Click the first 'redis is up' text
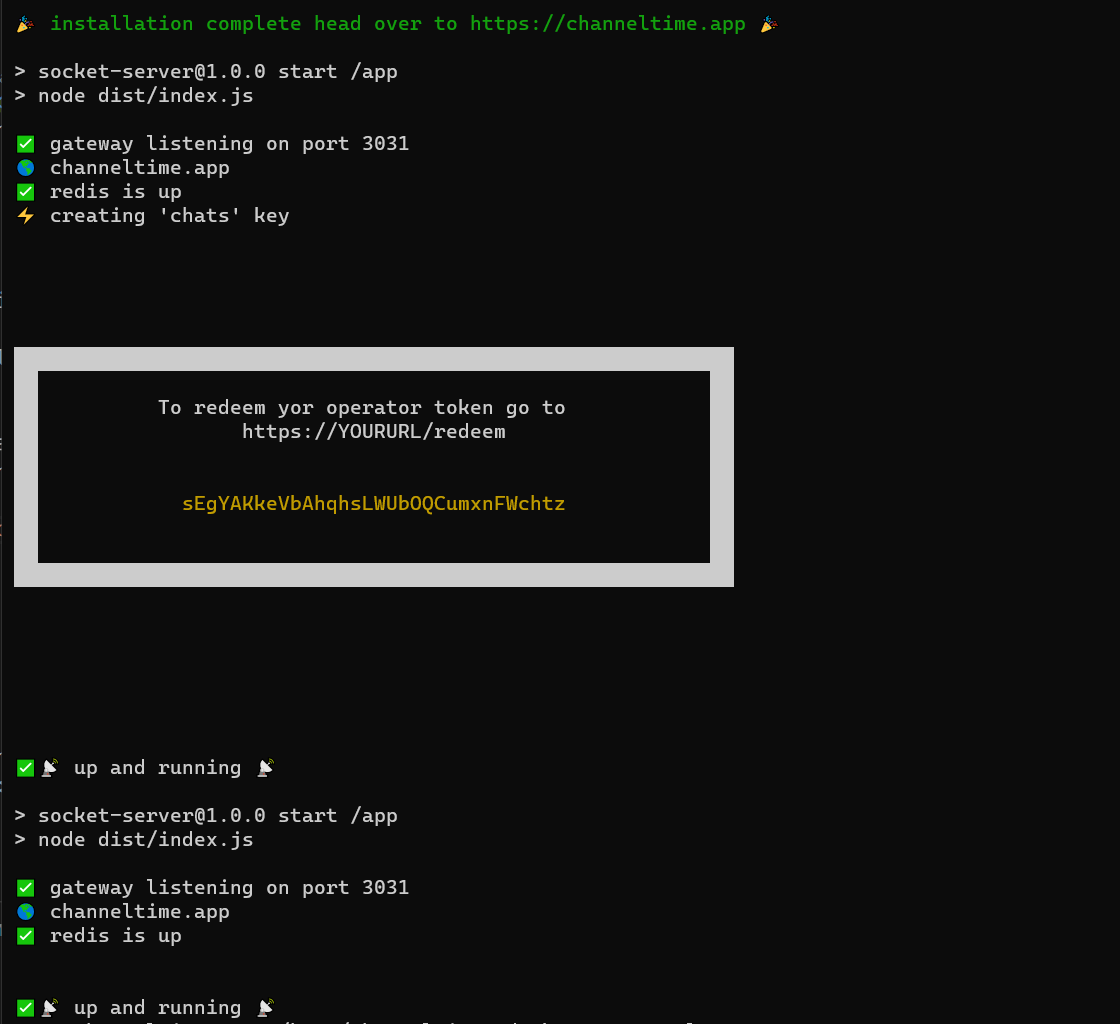 (x=116, y=192)
